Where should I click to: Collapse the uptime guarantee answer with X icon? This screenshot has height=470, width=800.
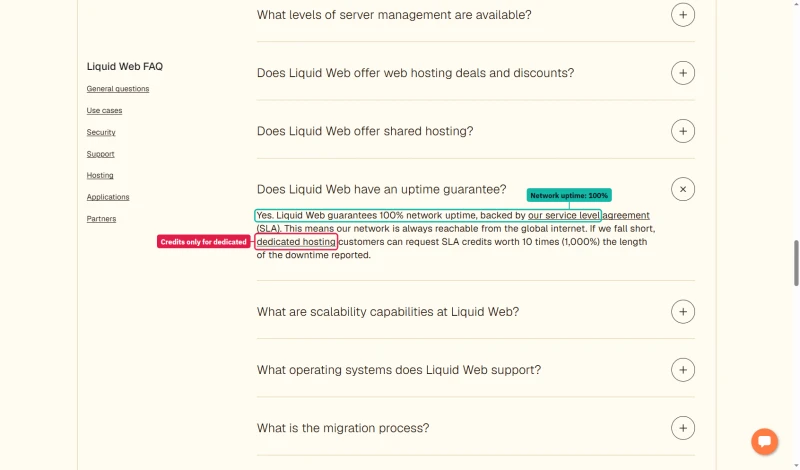683,189
